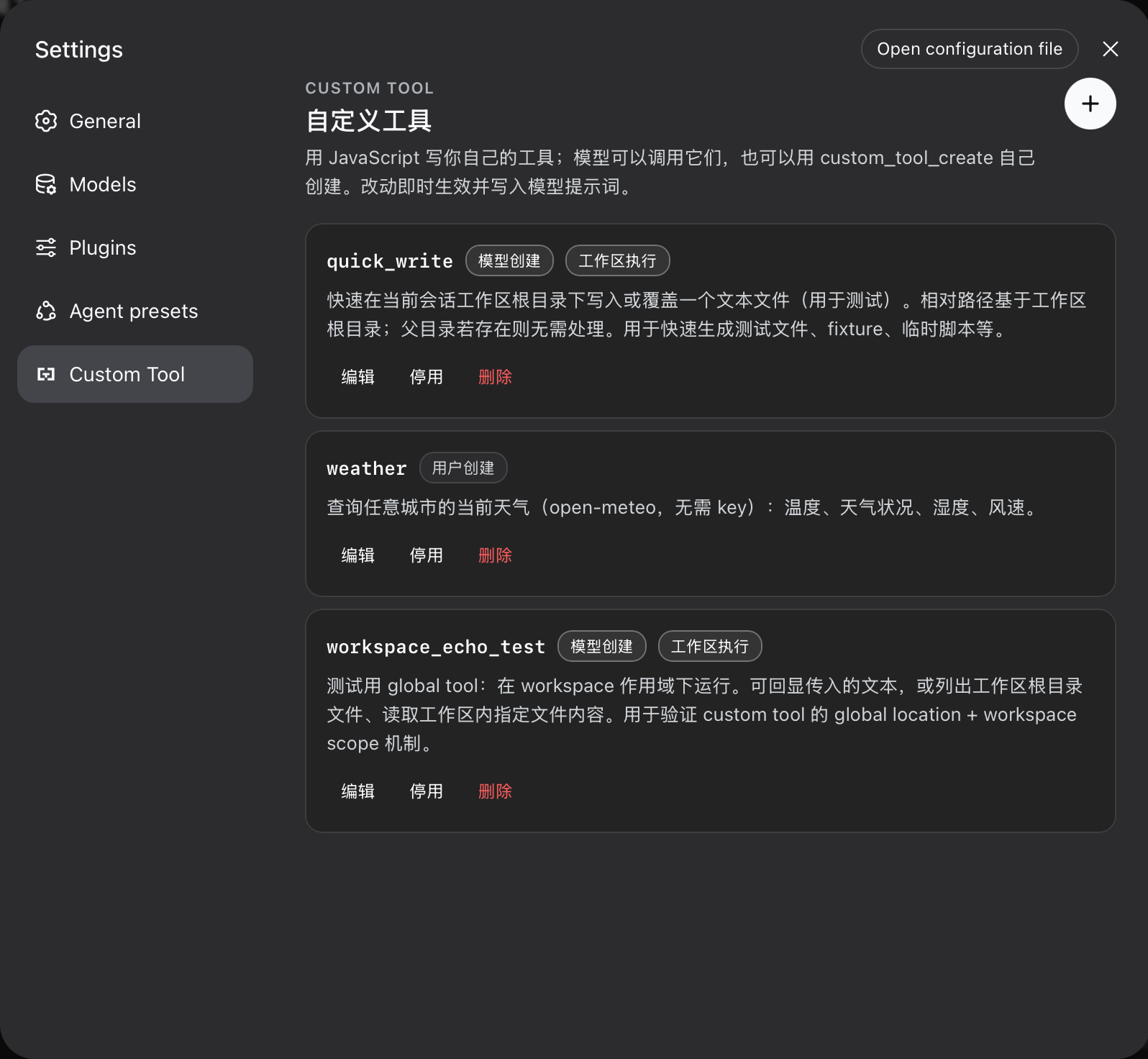The height and width of the screenshot is (1059, 1148).
Task: Switch to the Models section
Action: 135,184
